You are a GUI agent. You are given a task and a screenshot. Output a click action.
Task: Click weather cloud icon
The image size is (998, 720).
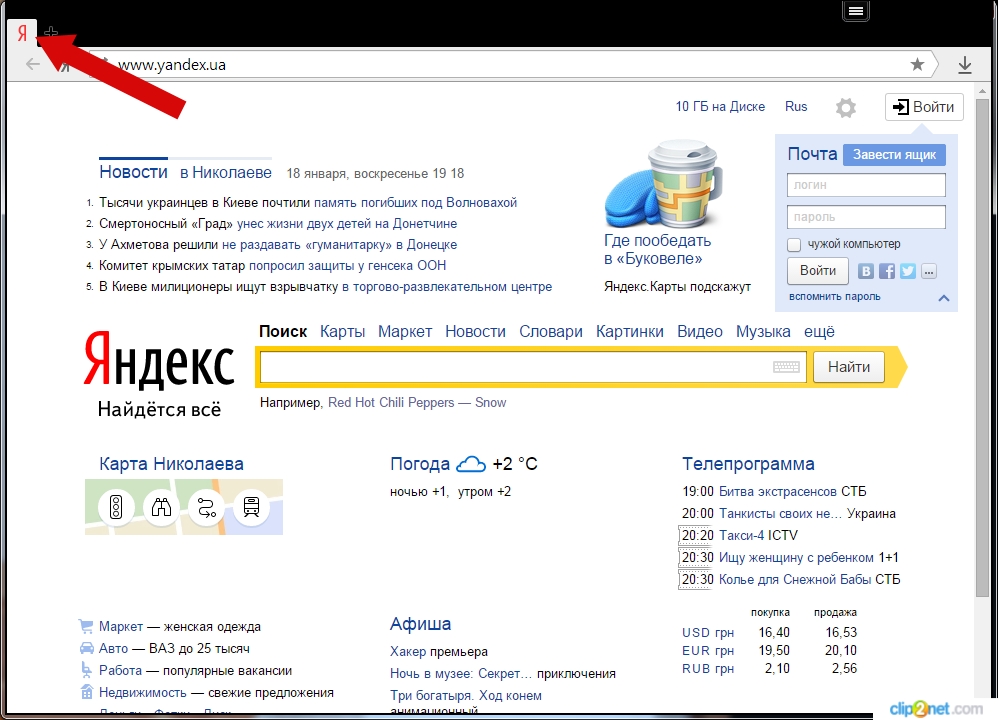tap(471, 464)
